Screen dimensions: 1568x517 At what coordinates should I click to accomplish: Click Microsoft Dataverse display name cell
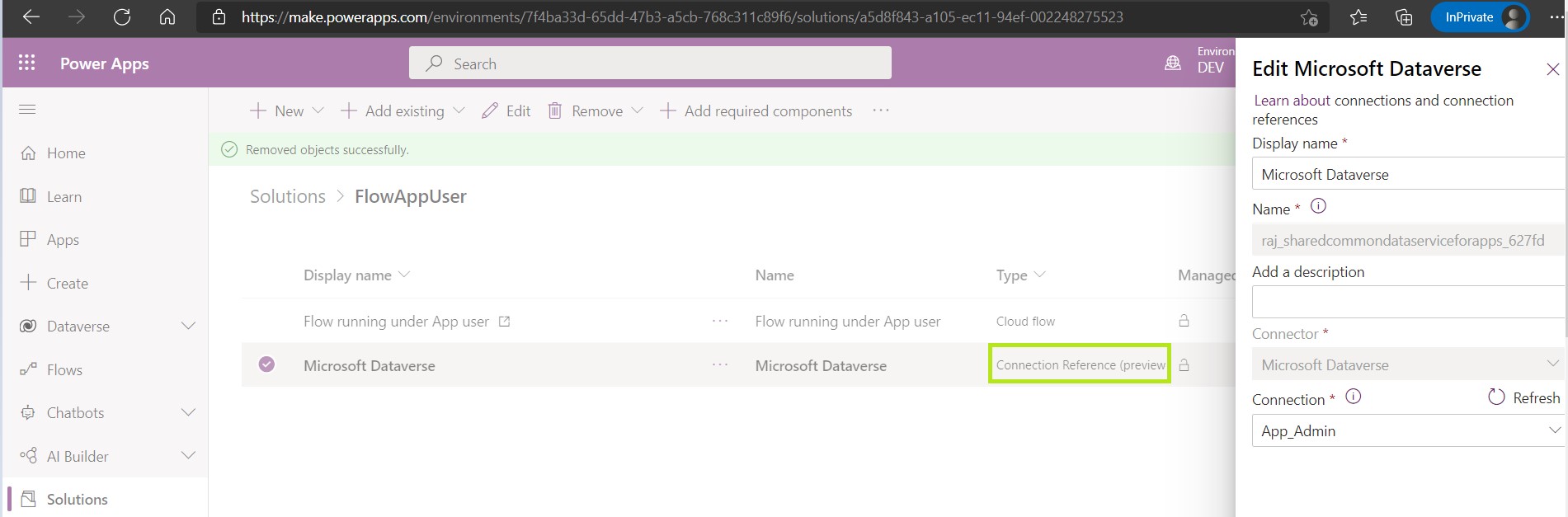[370, 365]
